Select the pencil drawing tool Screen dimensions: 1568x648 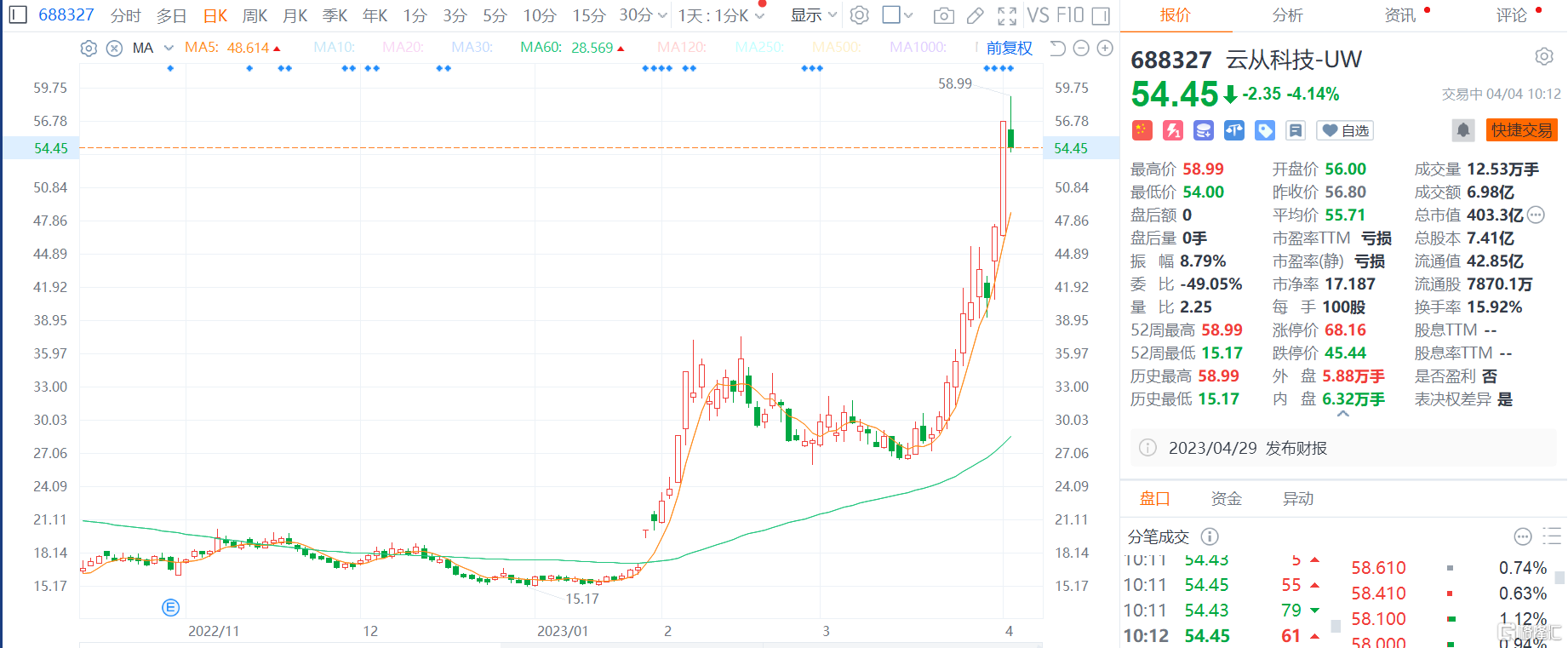click(976, 15)
